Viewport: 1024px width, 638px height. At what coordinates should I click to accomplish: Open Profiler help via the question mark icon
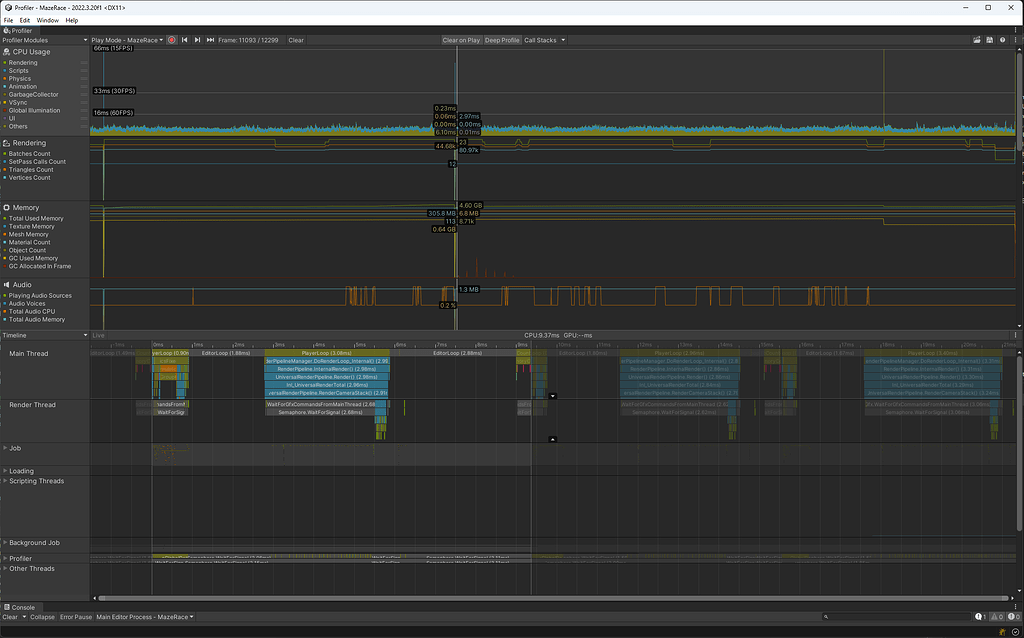click(x=1002, y=40)
